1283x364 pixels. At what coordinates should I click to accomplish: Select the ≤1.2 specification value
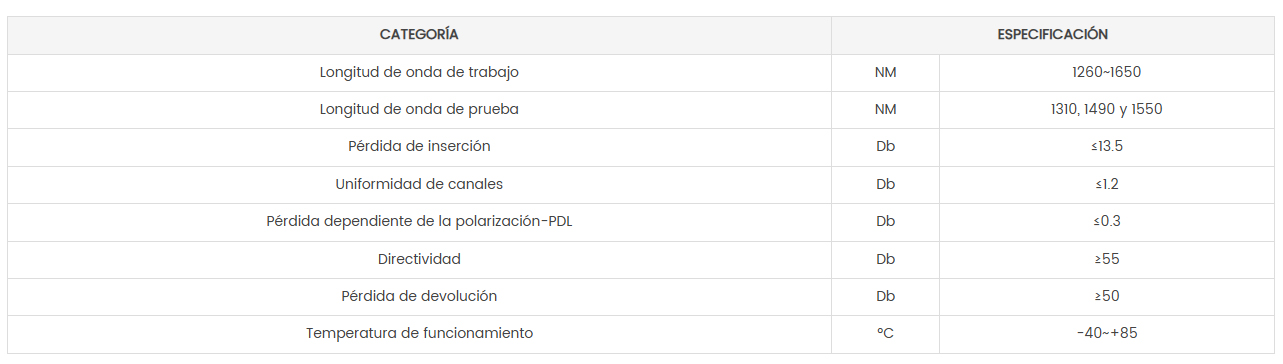click(x=1107, y=185)
